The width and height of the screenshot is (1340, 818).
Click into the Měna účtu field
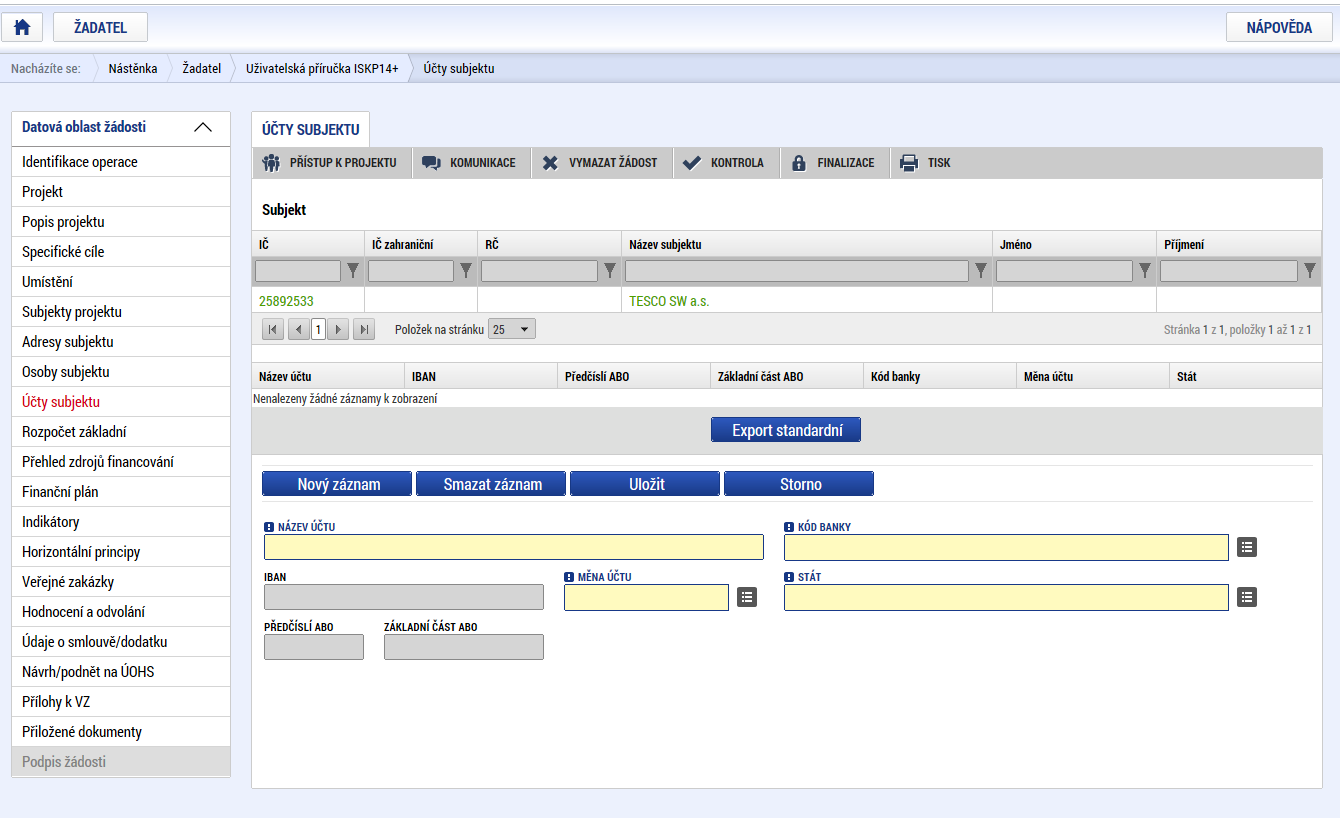click(646, 597)
